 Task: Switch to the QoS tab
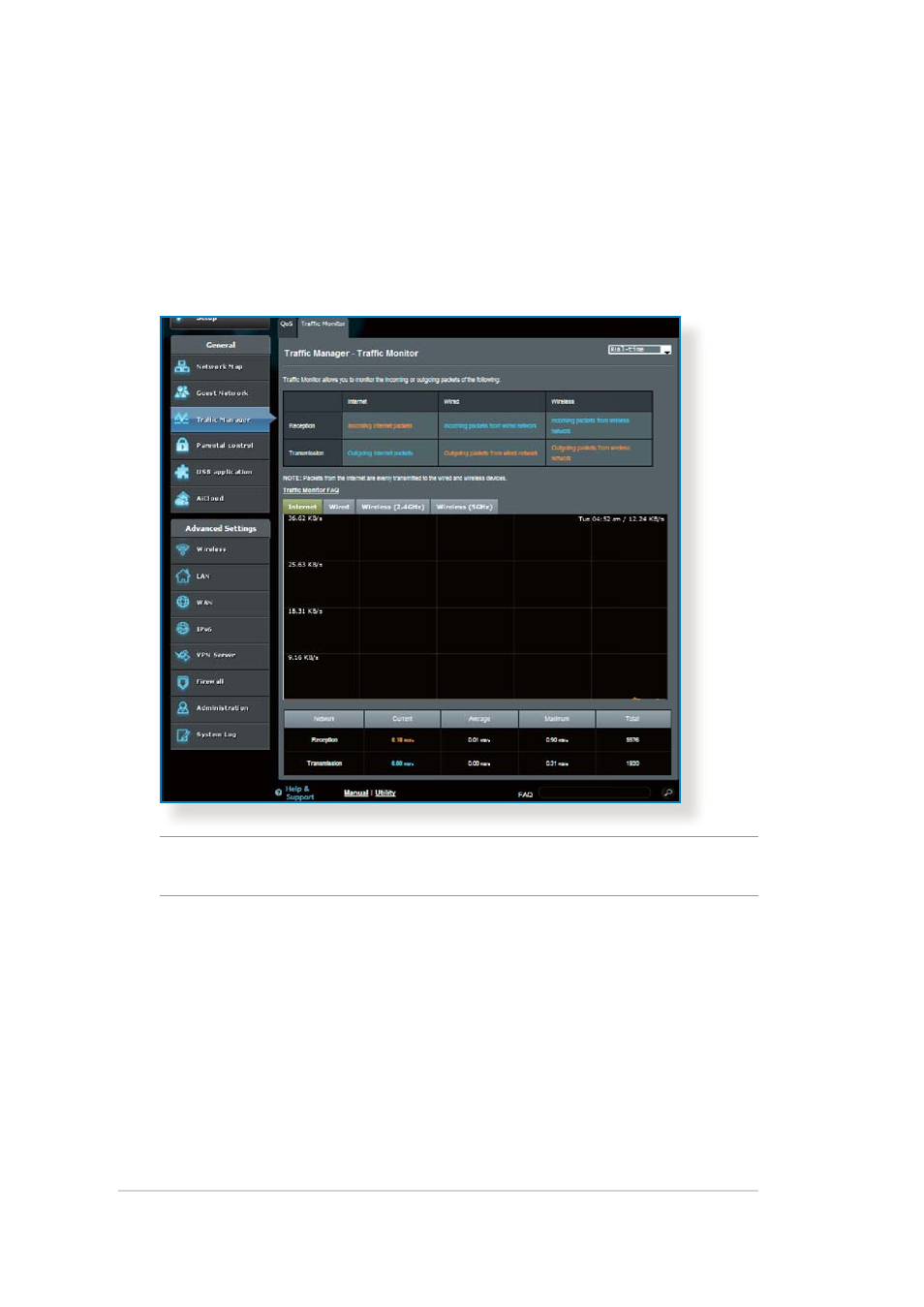[x=287, y=324]
